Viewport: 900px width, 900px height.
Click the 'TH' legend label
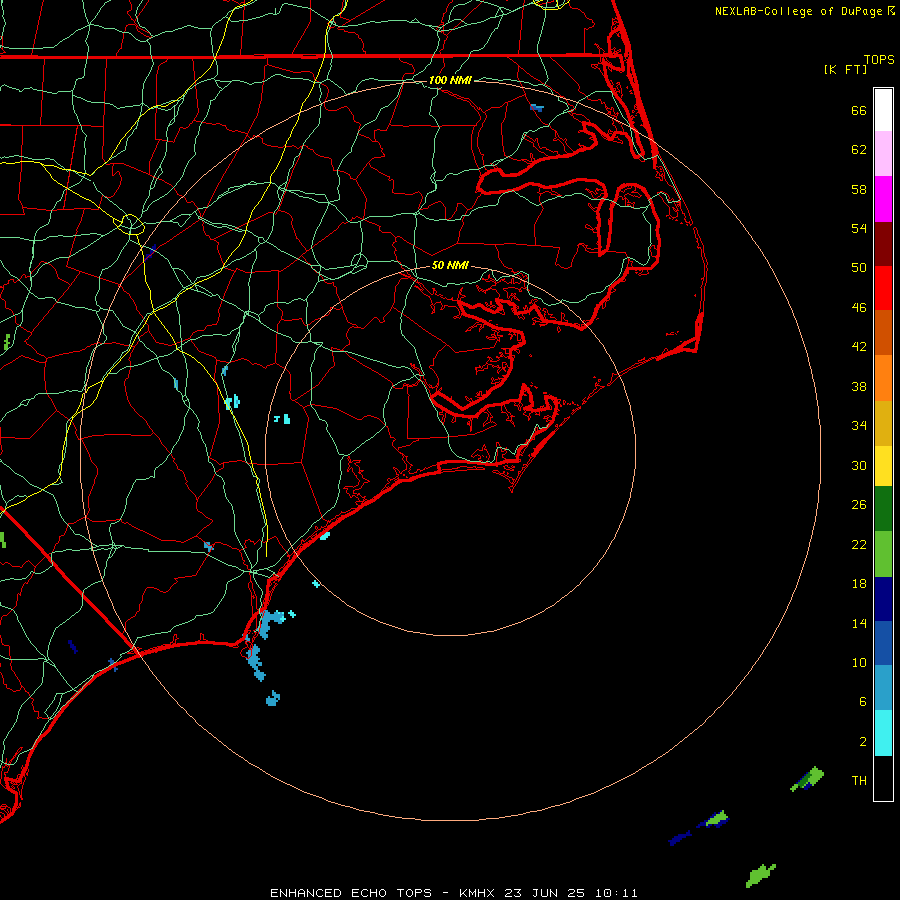point(859,781)
